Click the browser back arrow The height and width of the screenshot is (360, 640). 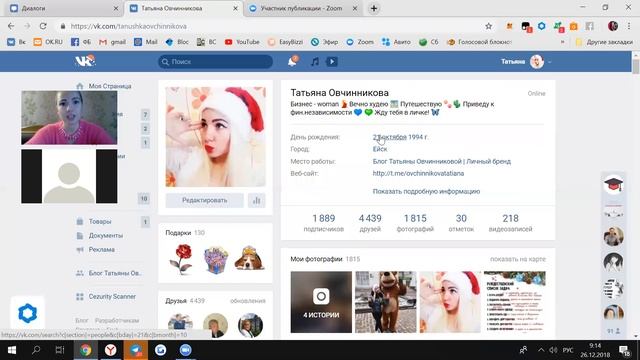[11, 26]
